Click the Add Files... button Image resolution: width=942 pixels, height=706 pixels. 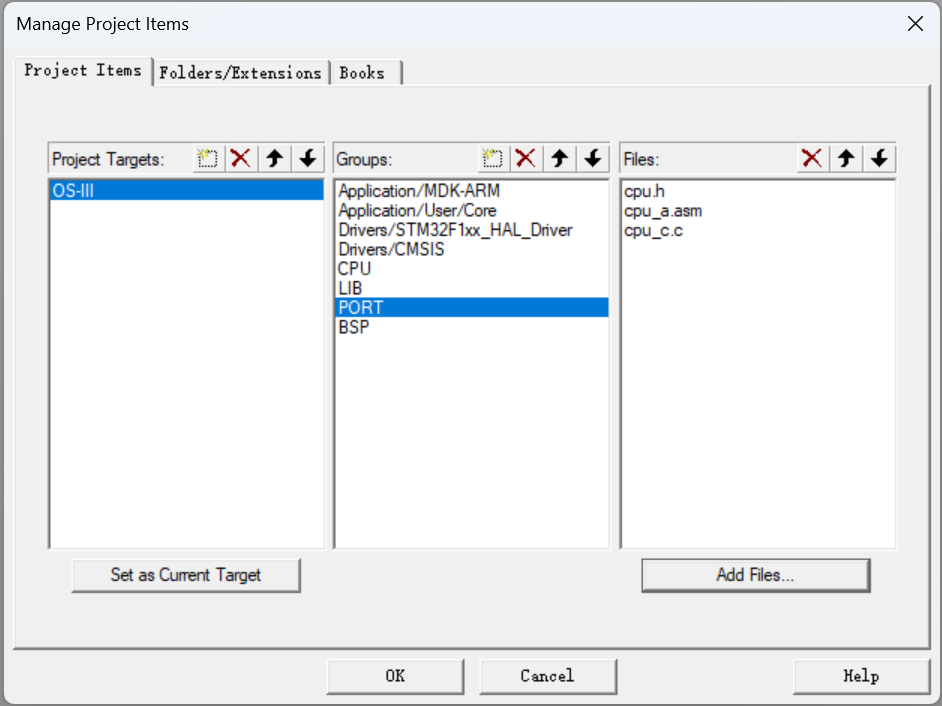[755, 575]
